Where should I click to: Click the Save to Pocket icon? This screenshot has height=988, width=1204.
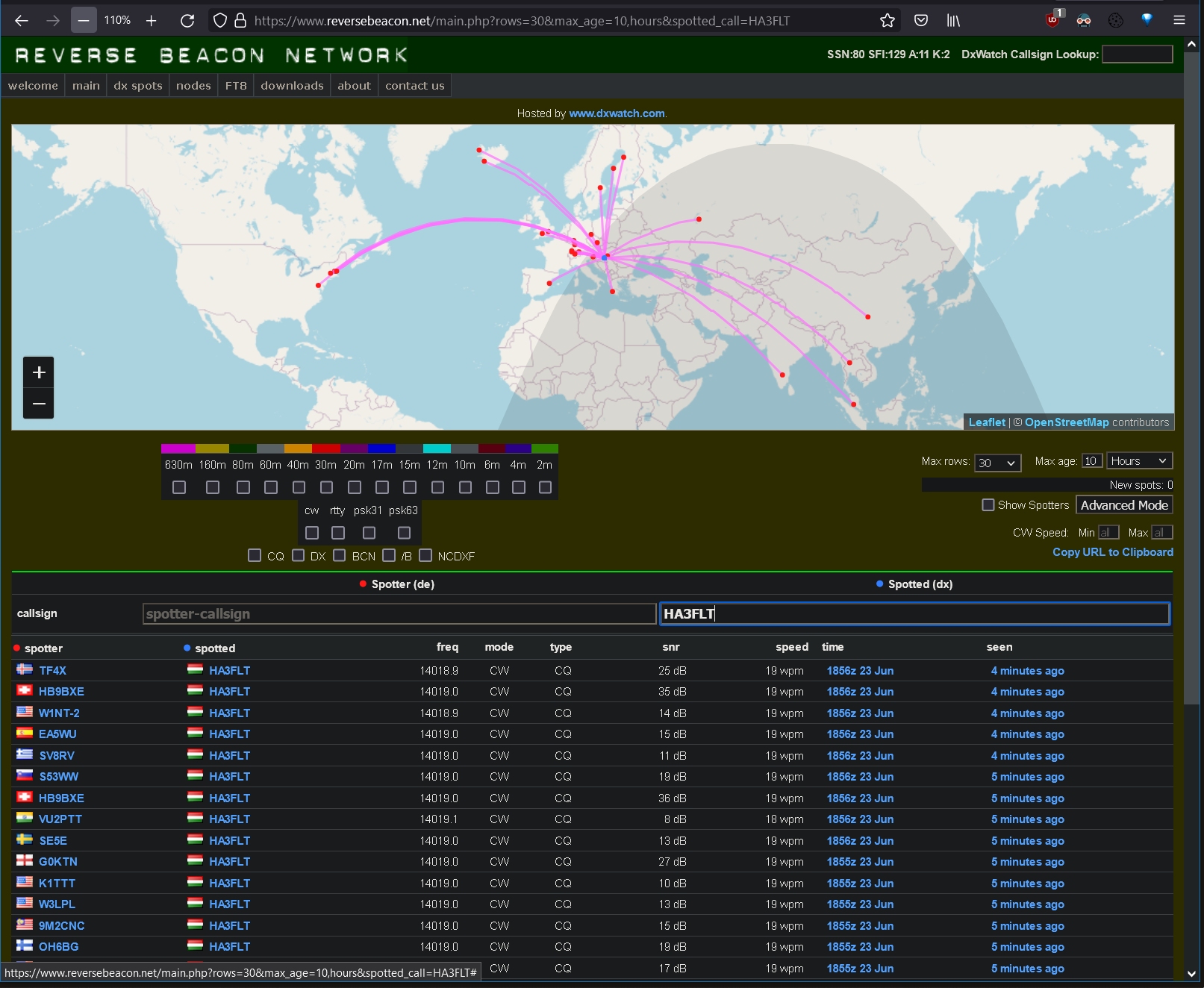coord(921,21)
